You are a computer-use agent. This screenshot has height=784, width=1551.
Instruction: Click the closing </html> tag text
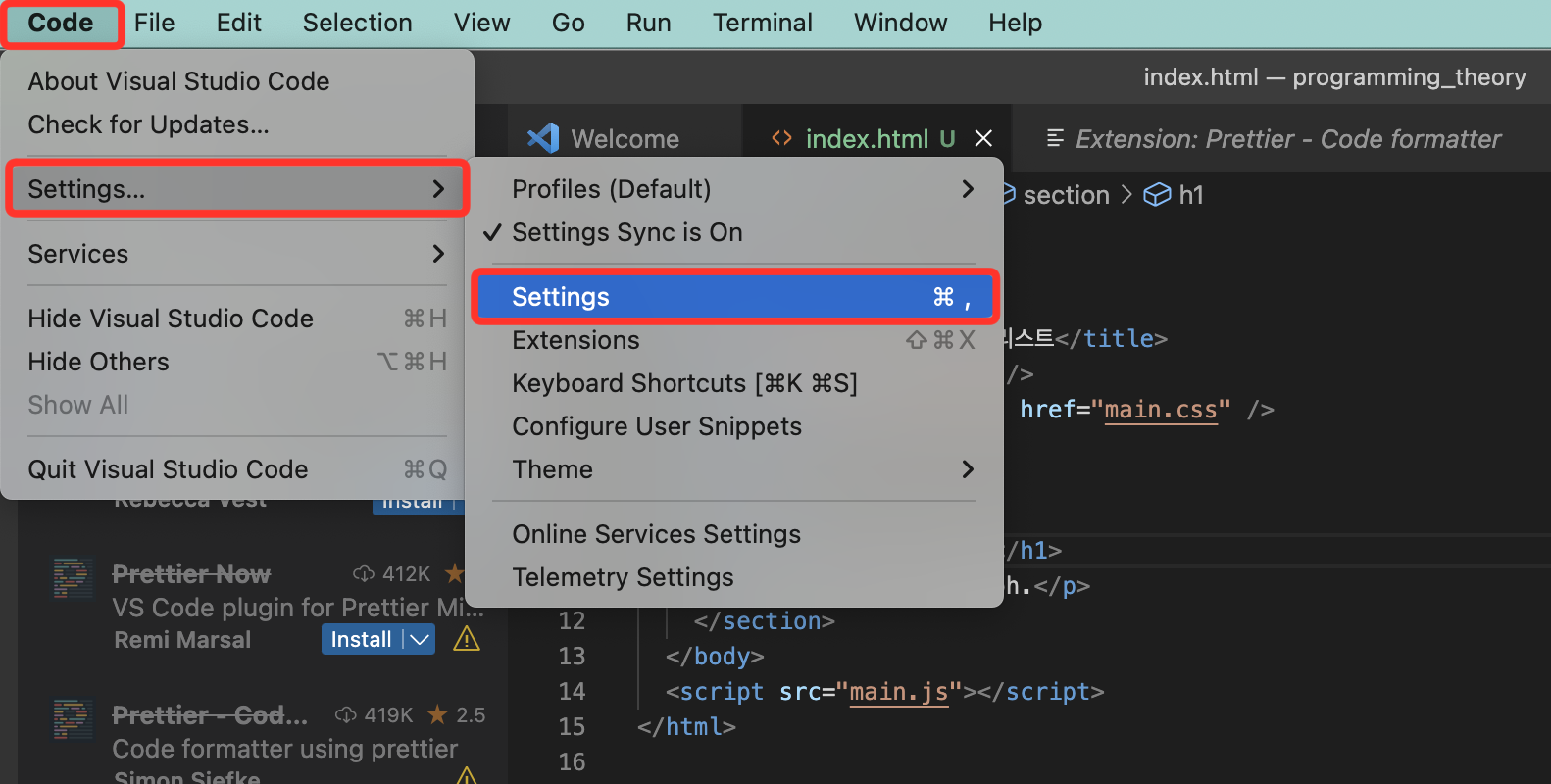(686, 727)
